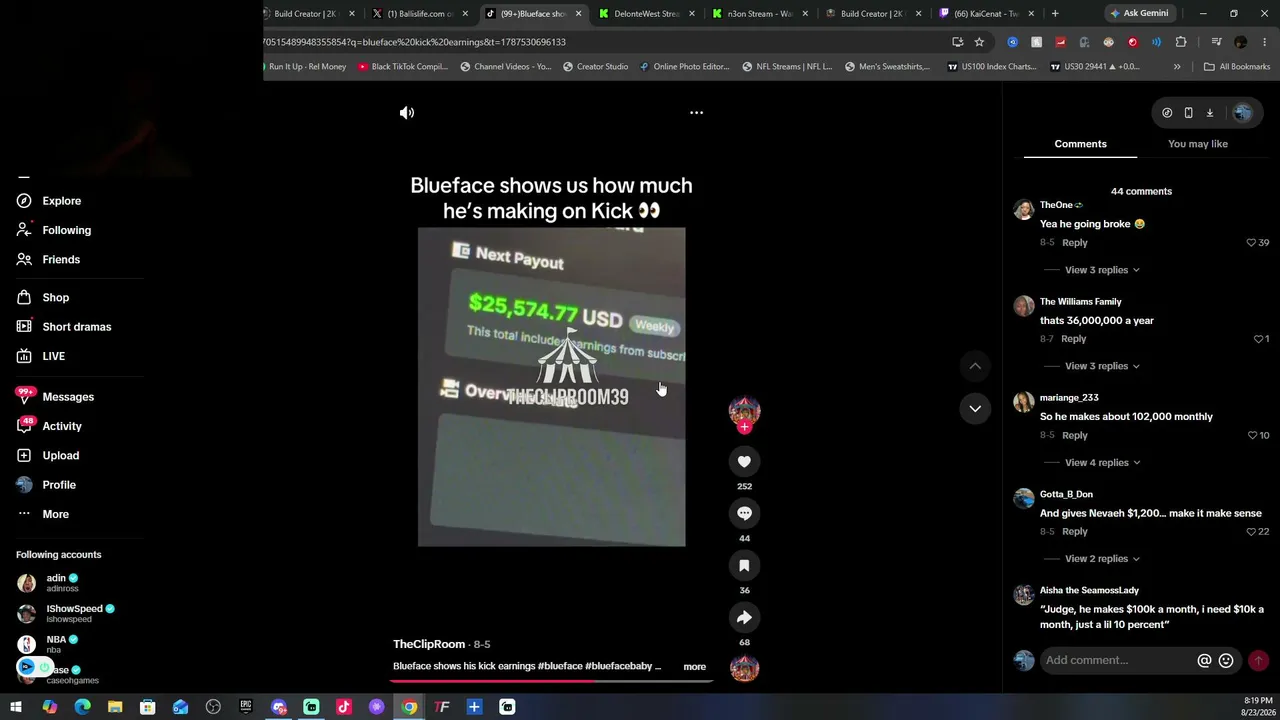This screenshot has width=1280, height=720.
Task: Insert a mention with the @ icon
Action: [1204, 660]
